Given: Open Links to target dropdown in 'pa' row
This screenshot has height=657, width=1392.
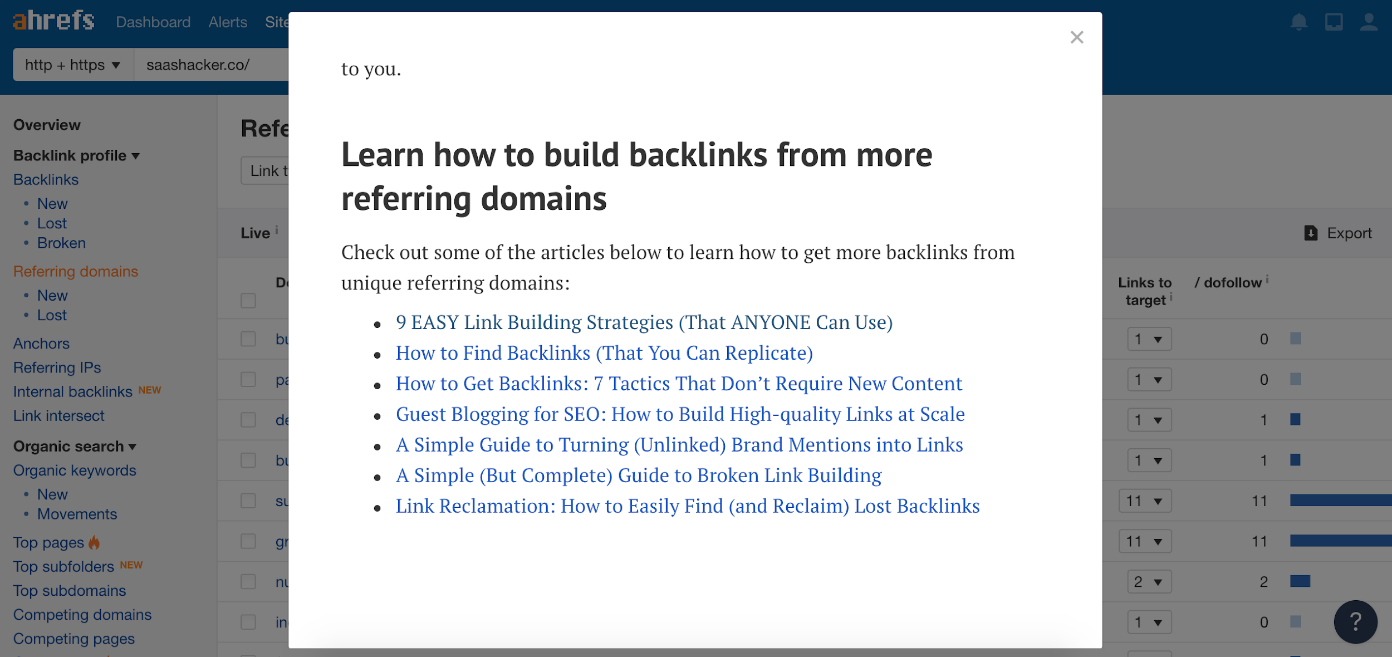Looking at the screenshot, I should (x=1149, y=380).
